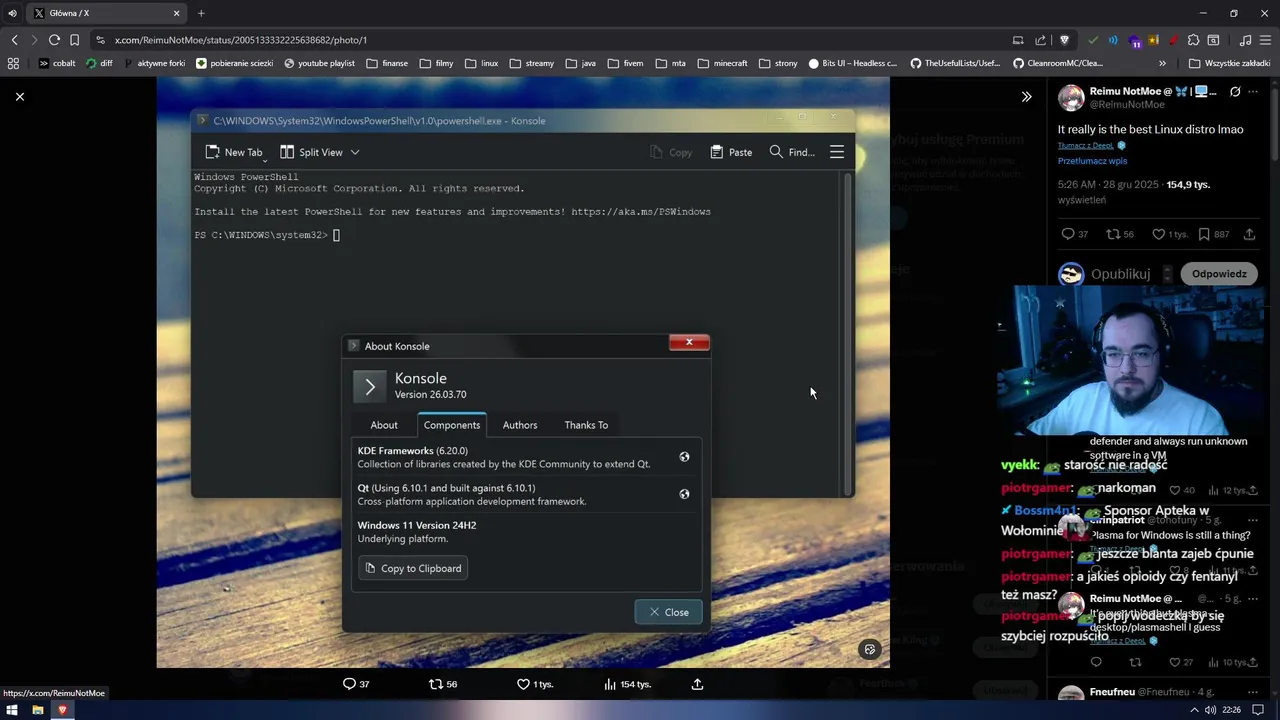The height and width of the screenshot is (720, 1280).
Task: Click New Tab in the Konsole toolbar
Action: click(x=234, y=152)
